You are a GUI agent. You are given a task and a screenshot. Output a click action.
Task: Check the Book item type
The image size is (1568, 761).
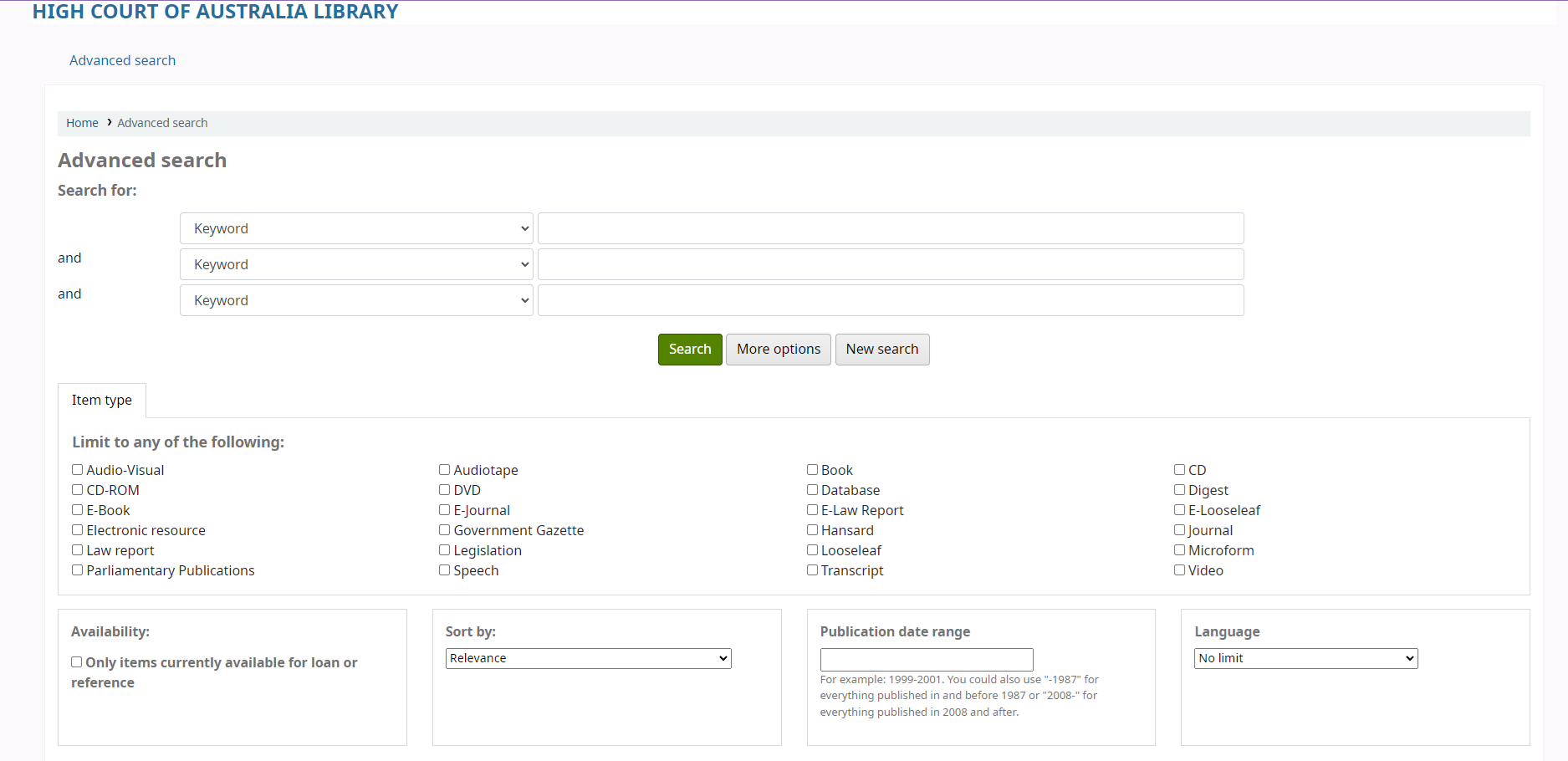pos(812,470)
